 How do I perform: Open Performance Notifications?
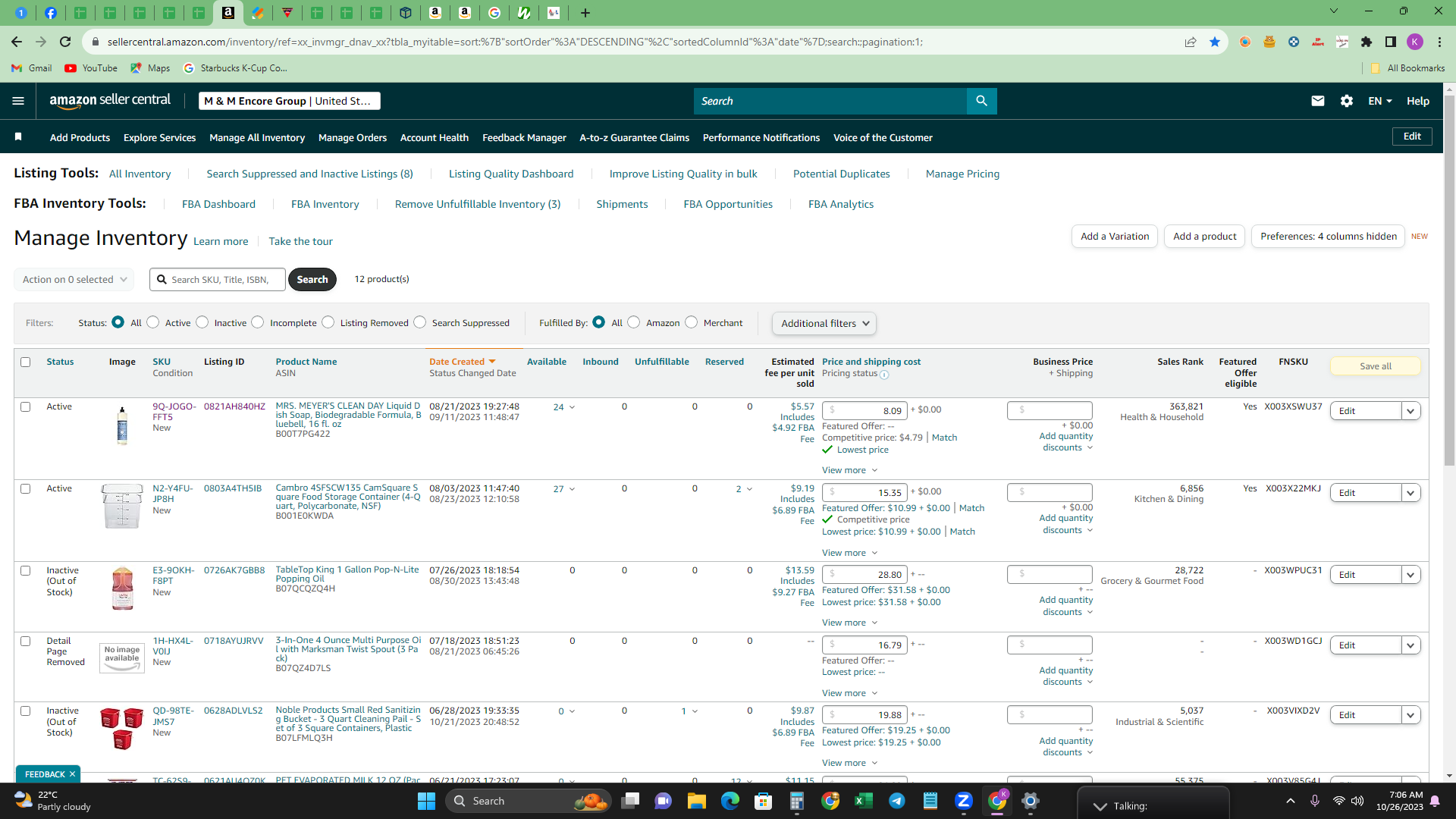[761, 137]
